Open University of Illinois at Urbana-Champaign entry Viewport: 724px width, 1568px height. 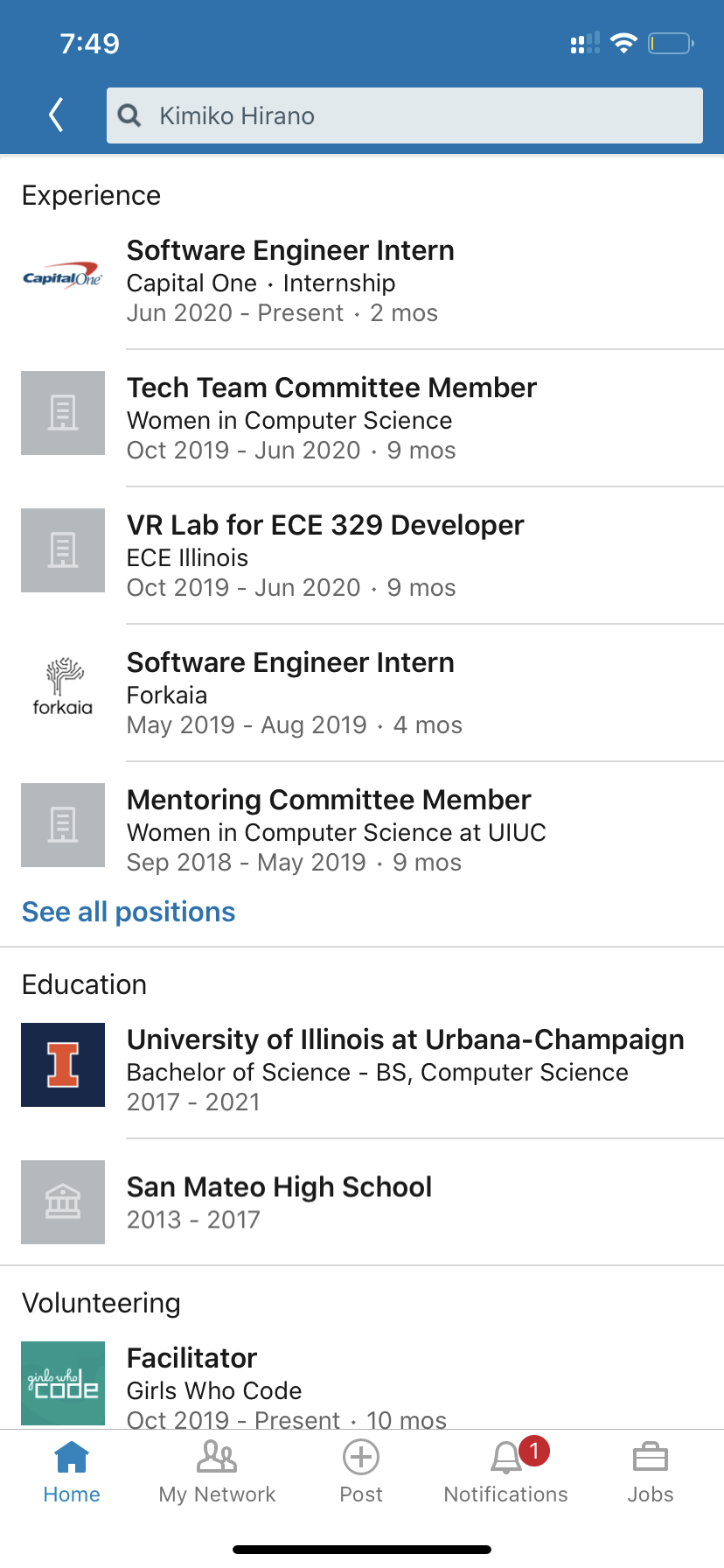[x=406, y=1039]
